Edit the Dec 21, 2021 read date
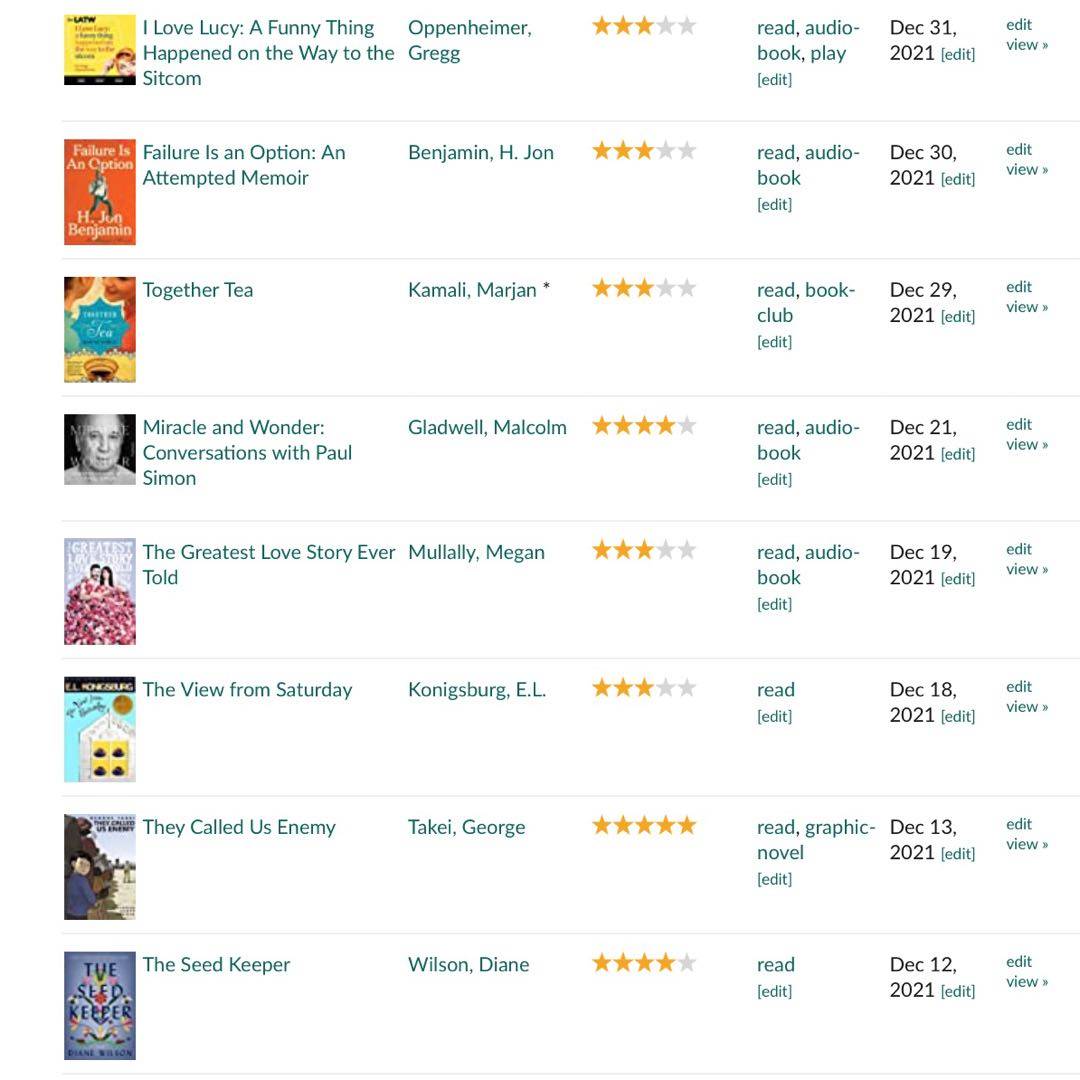The width and height of the screenshot is (1080, 1080). 957,454
